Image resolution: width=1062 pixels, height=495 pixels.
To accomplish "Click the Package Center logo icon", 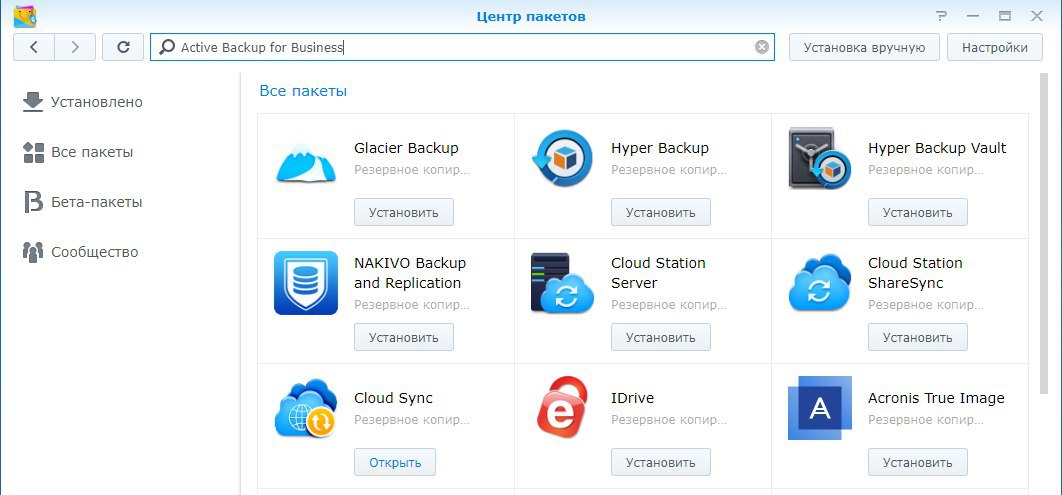I will (x=25, y=16).
